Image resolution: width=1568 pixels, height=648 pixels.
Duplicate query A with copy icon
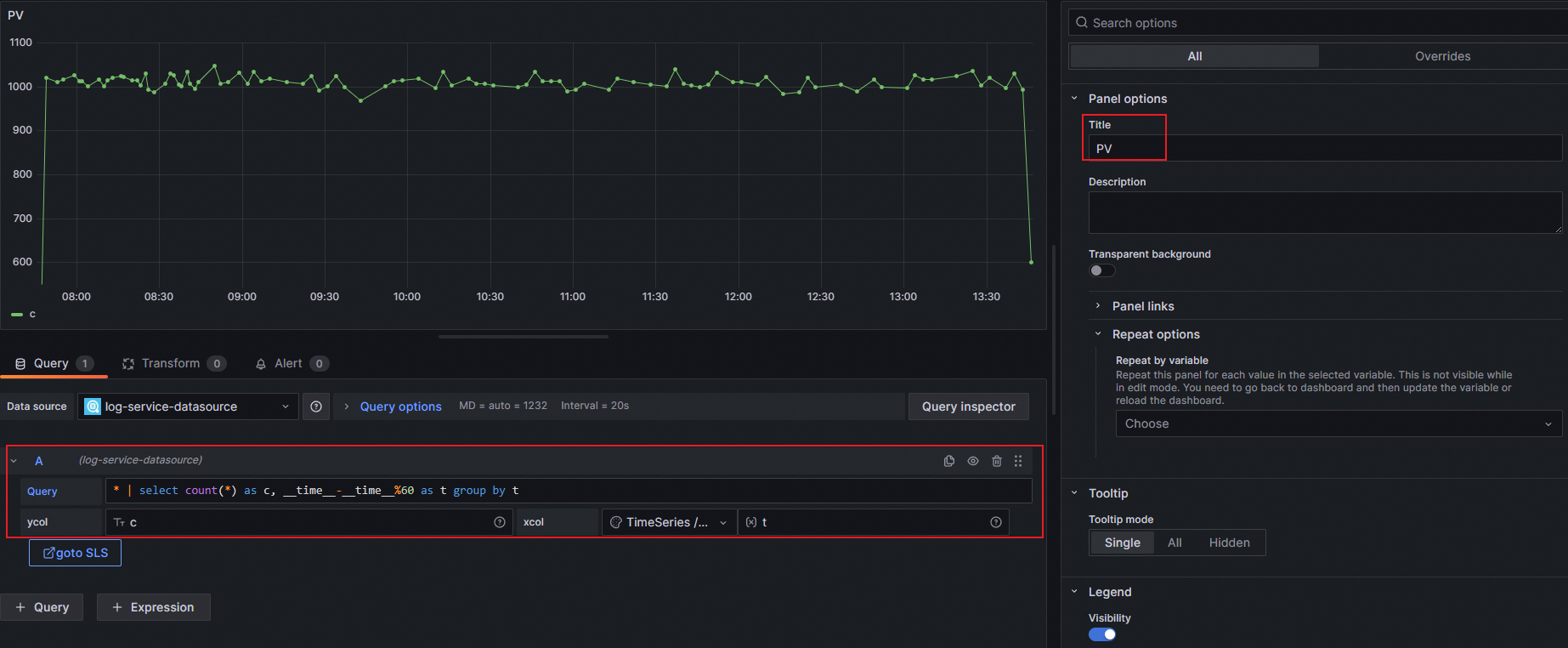click(x=949, y=461)
